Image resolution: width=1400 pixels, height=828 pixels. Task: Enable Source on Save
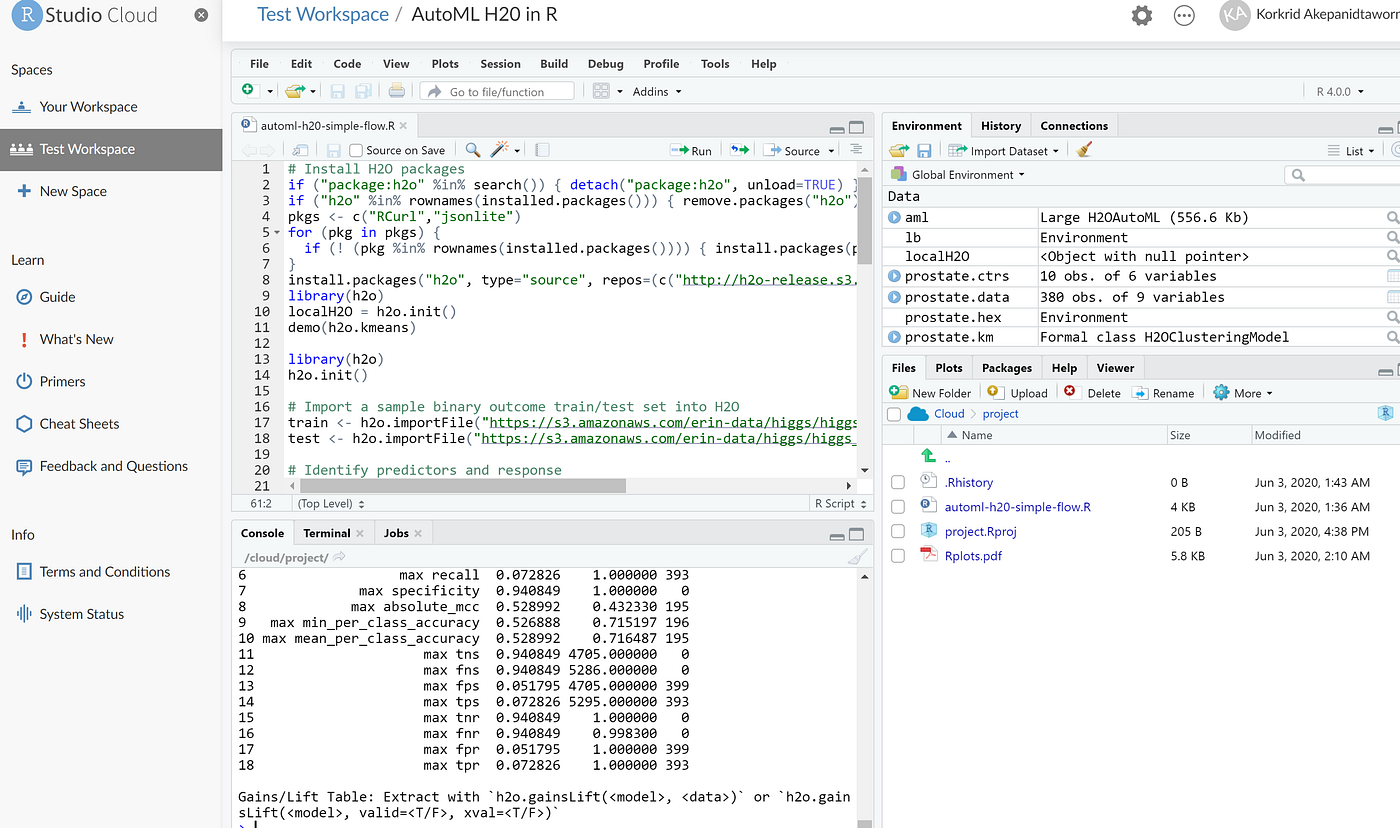click(355, 149)
